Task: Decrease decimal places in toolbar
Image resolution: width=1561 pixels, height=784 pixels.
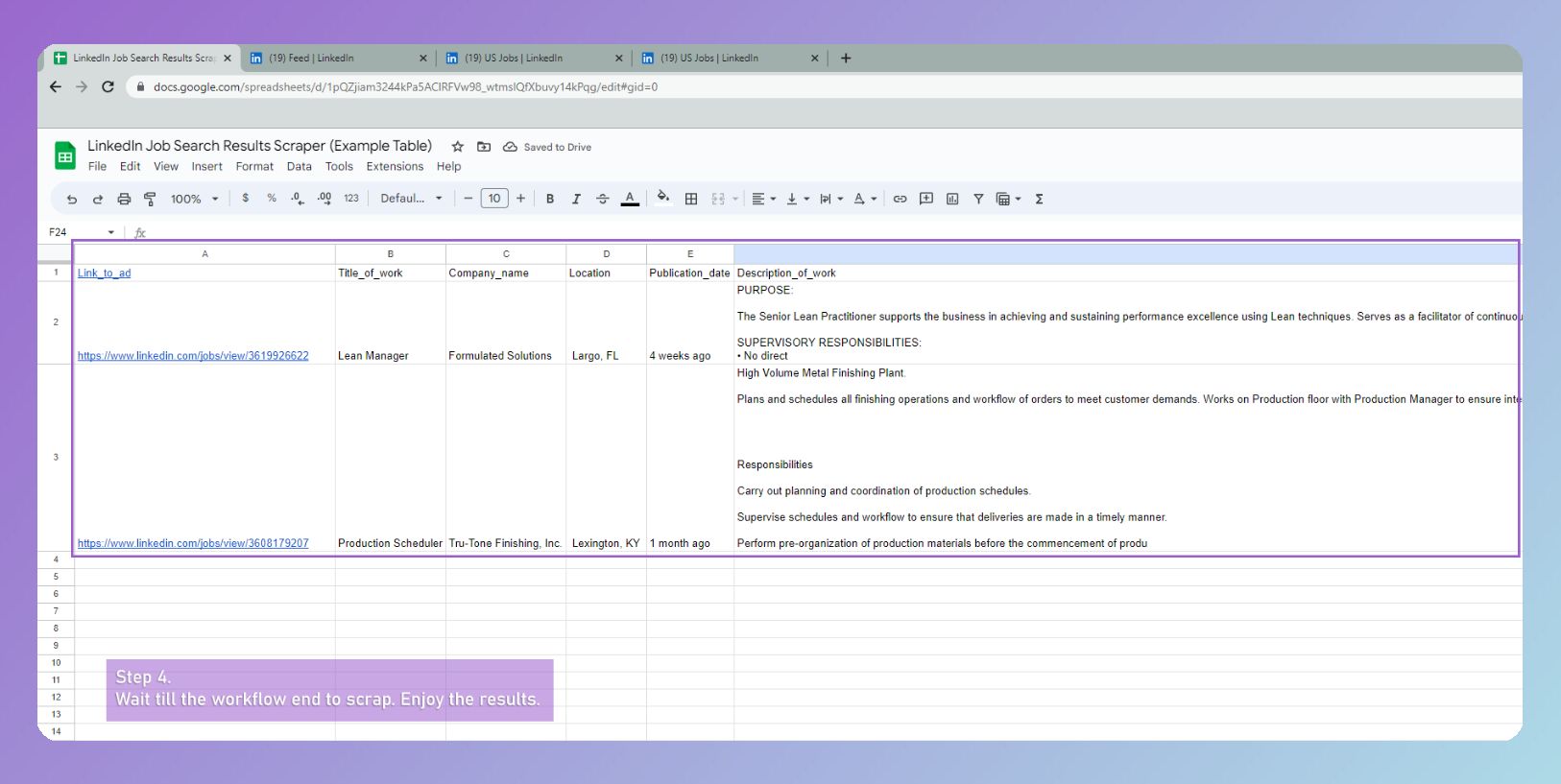Action: [298, 199]
